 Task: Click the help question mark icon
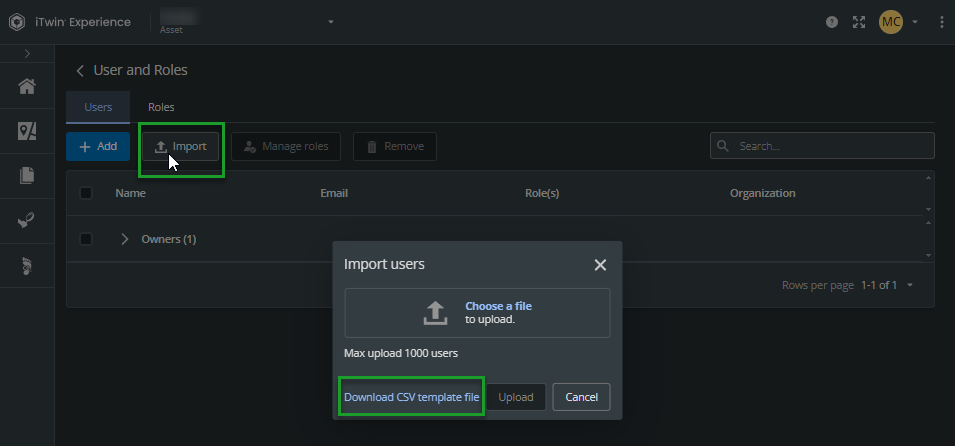tap(832, 22)
